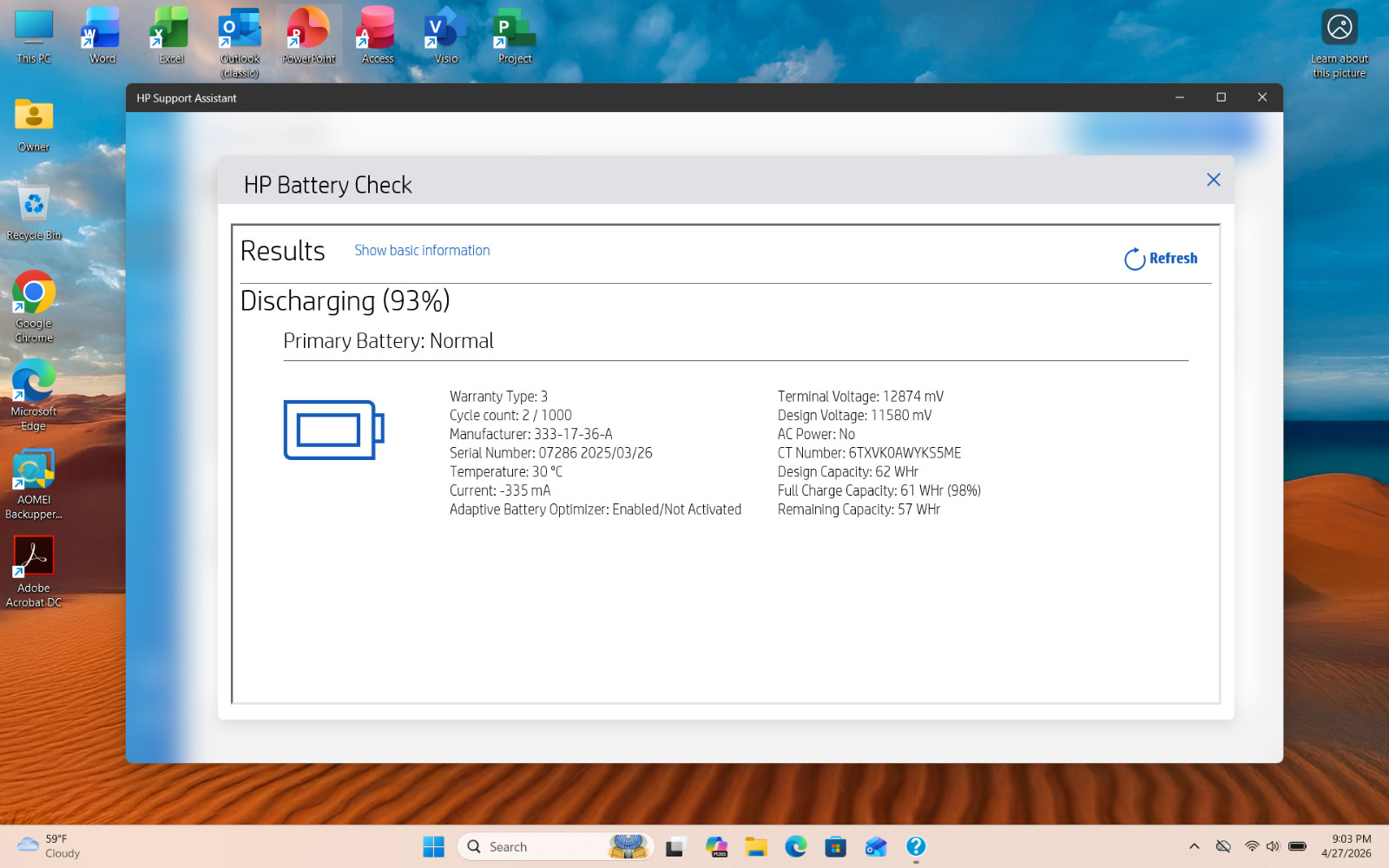
Task: Click the battery tray icon
Action: 1297,846
